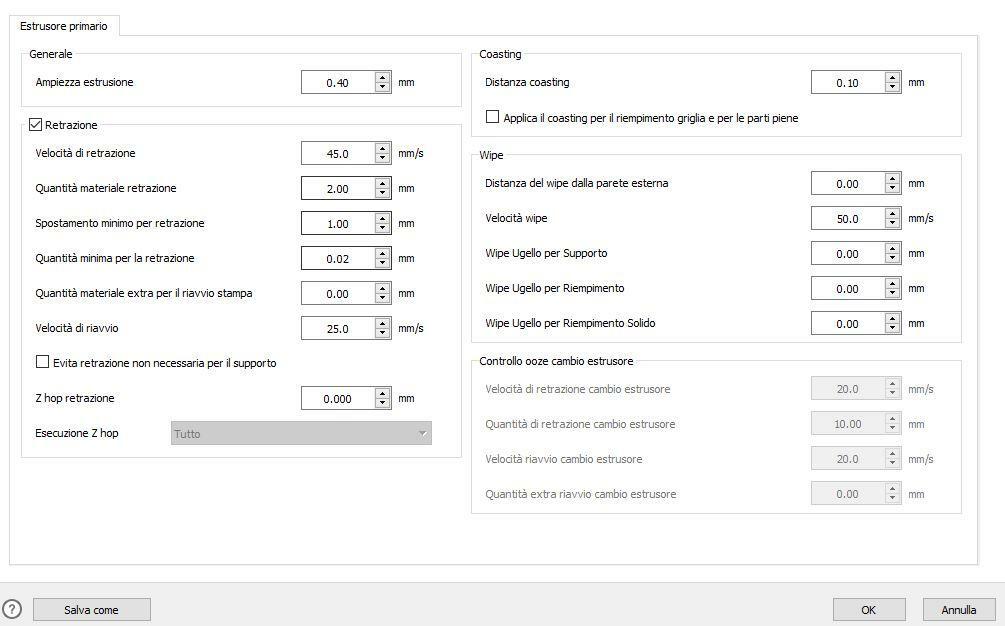Enable Evita retrazione non necessaria checkbox

point(42,362)
